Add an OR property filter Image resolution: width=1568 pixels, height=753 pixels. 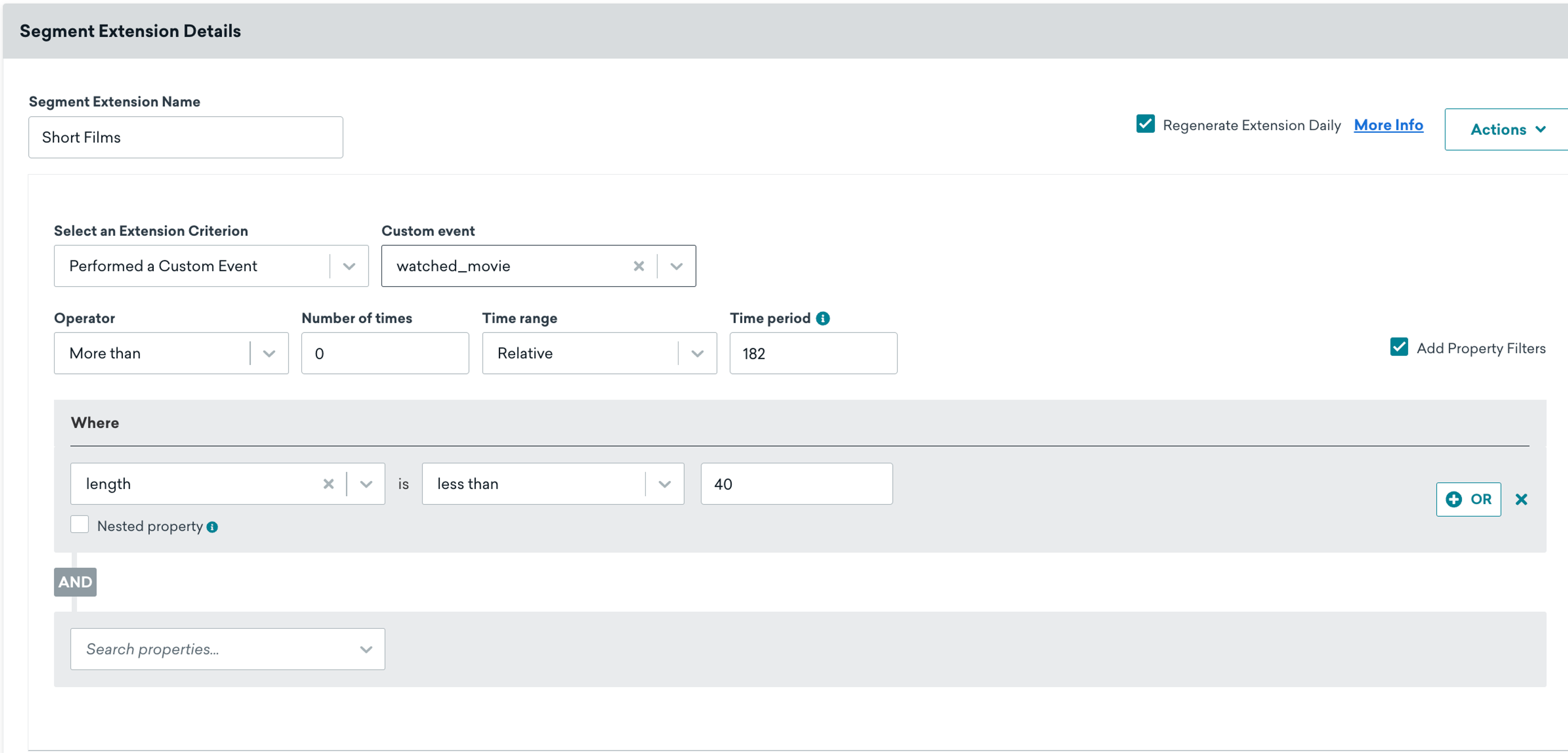(1468, 500)
